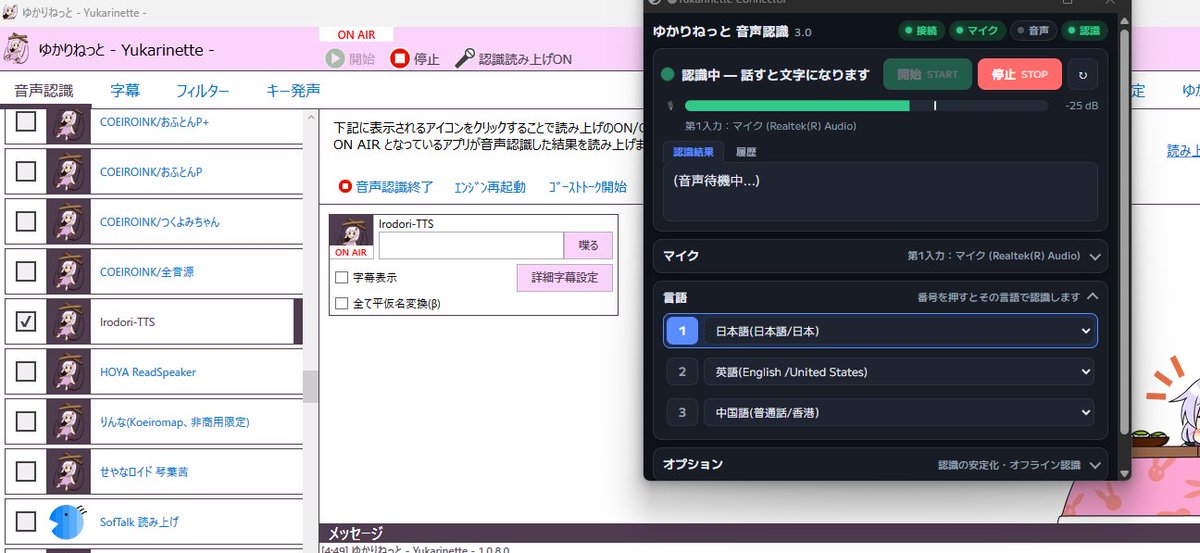1200x553 pixels.
Task: Enable the HOYA ReadSpeaker checkbox
Action: (26, 372)
